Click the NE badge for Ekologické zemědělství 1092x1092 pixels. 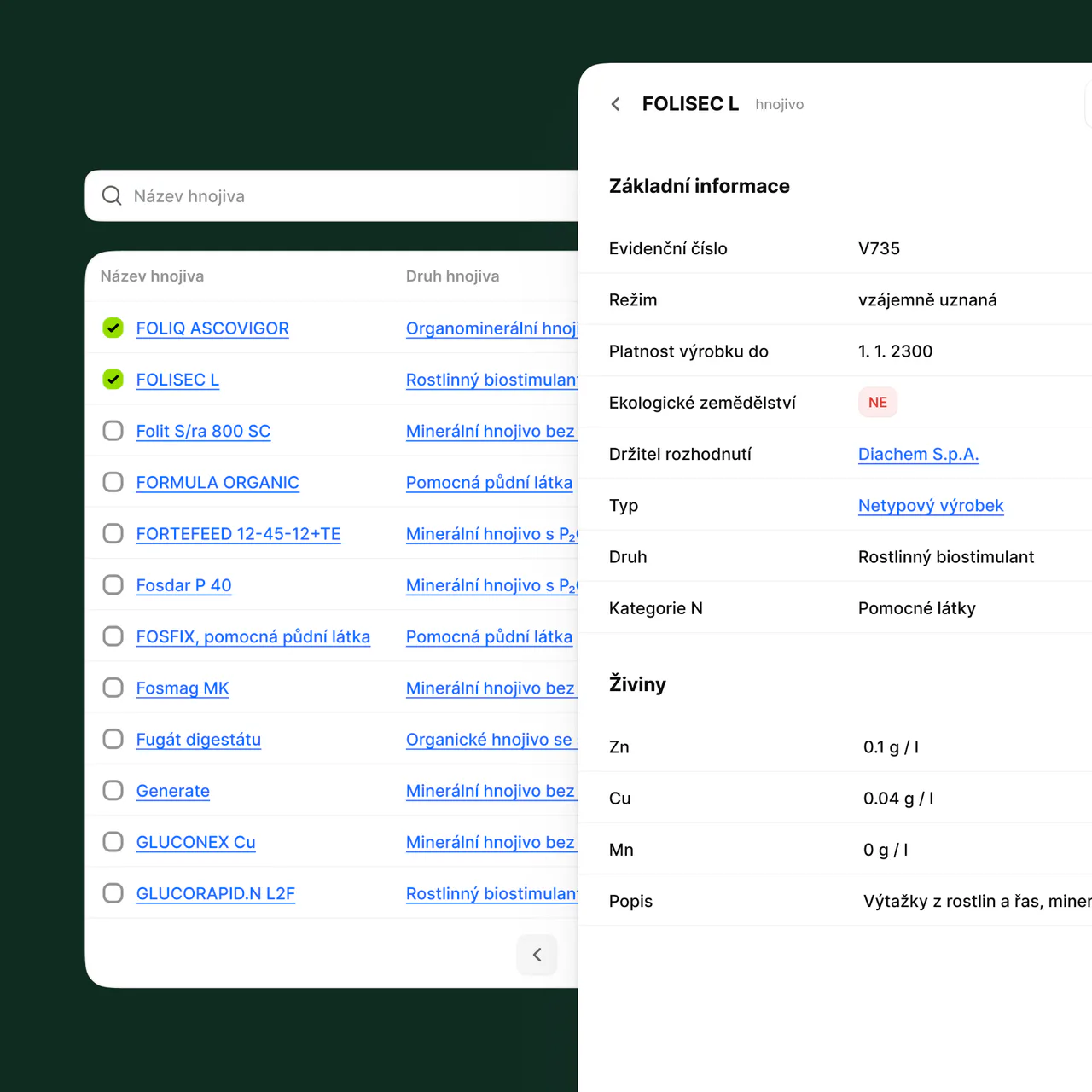pyautogui.click(x=878, y=403)
